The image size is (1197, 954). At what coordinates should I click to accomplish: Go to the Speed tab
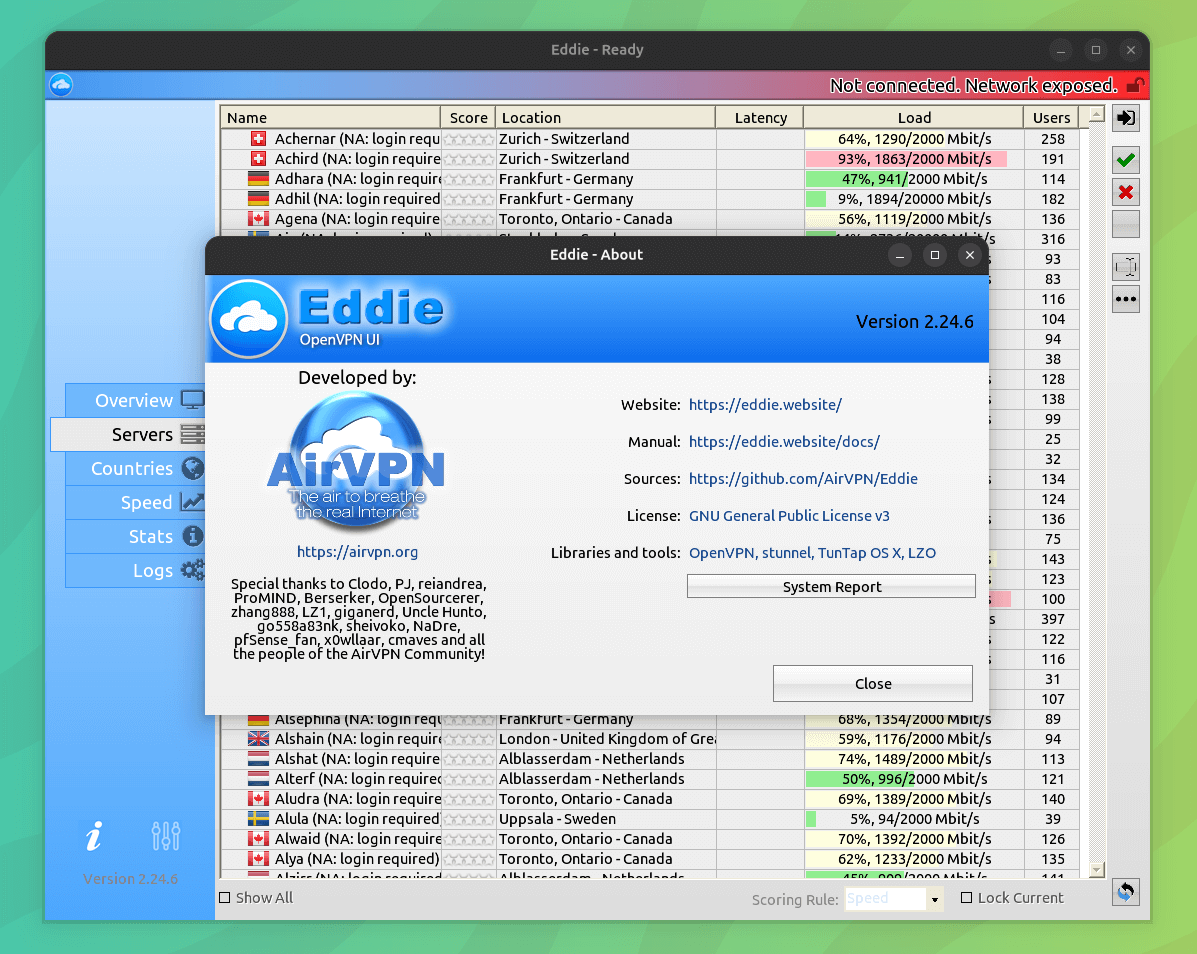point(135,502)
